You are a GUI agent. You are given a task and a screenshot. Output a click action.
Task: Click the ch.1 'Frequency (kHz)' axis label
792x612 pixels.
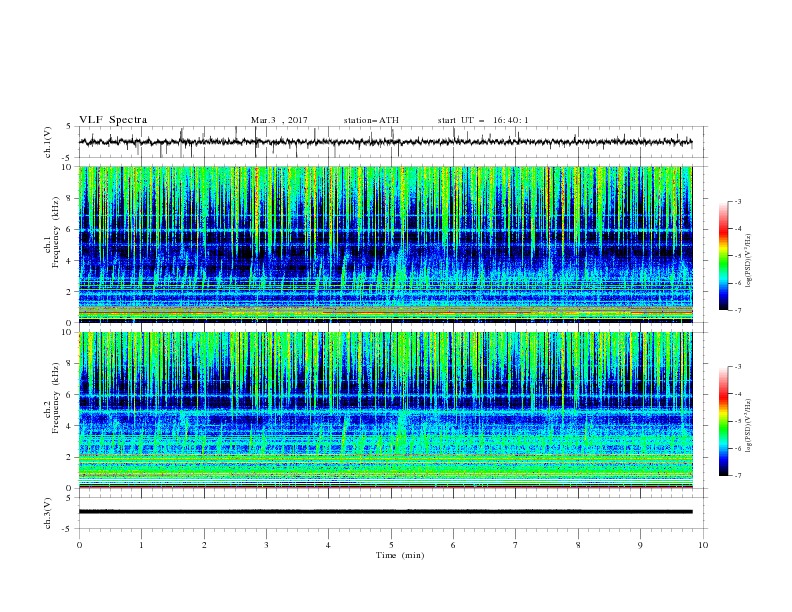56,233
